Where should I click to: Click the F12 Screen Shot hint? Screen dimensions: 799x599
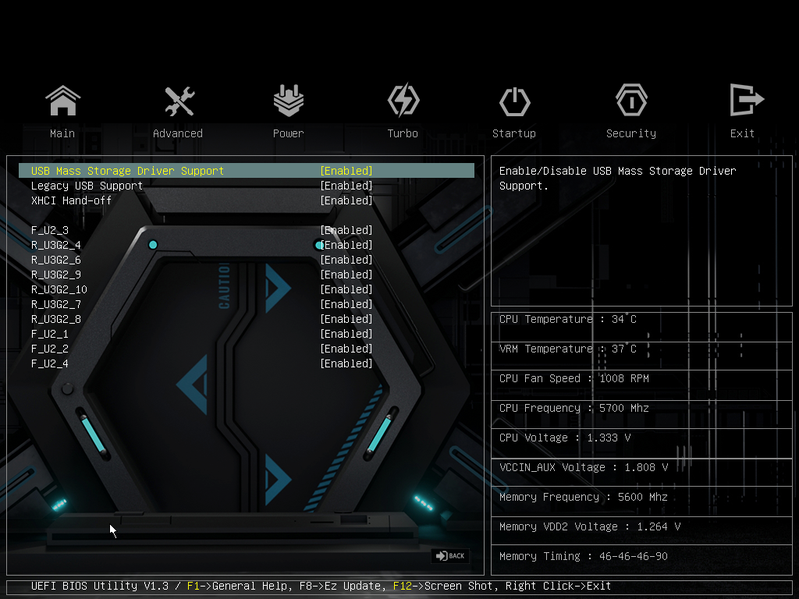444,586
